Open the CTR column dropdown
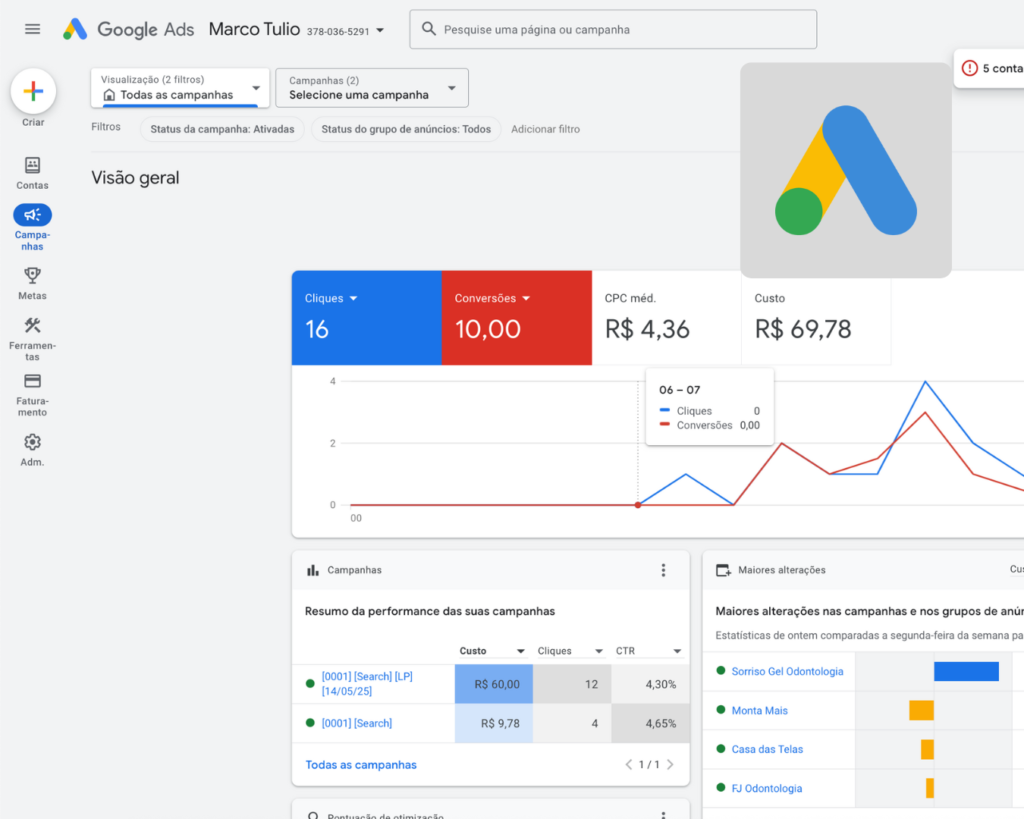The height and width of the screenshot is (819, 1024). pos(677,651)
